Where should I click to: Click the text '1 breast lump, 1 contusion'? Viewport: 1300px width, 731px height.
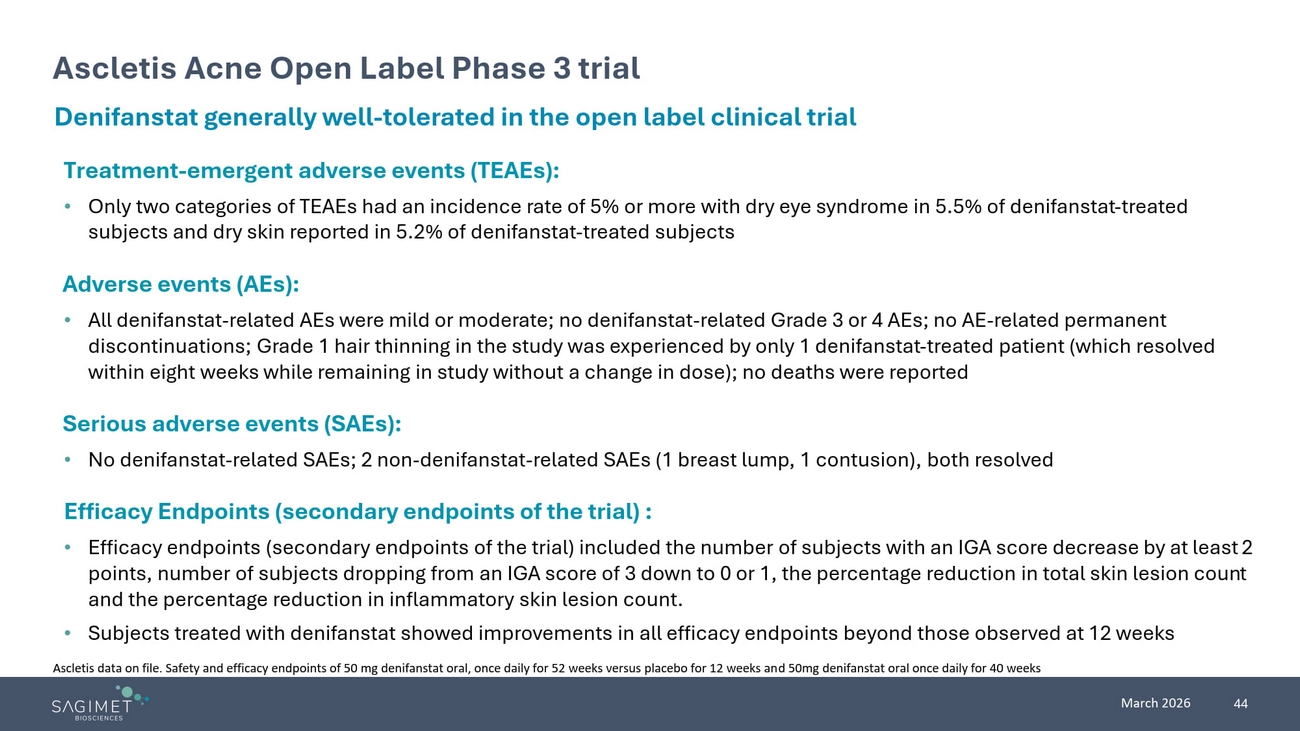787,461
